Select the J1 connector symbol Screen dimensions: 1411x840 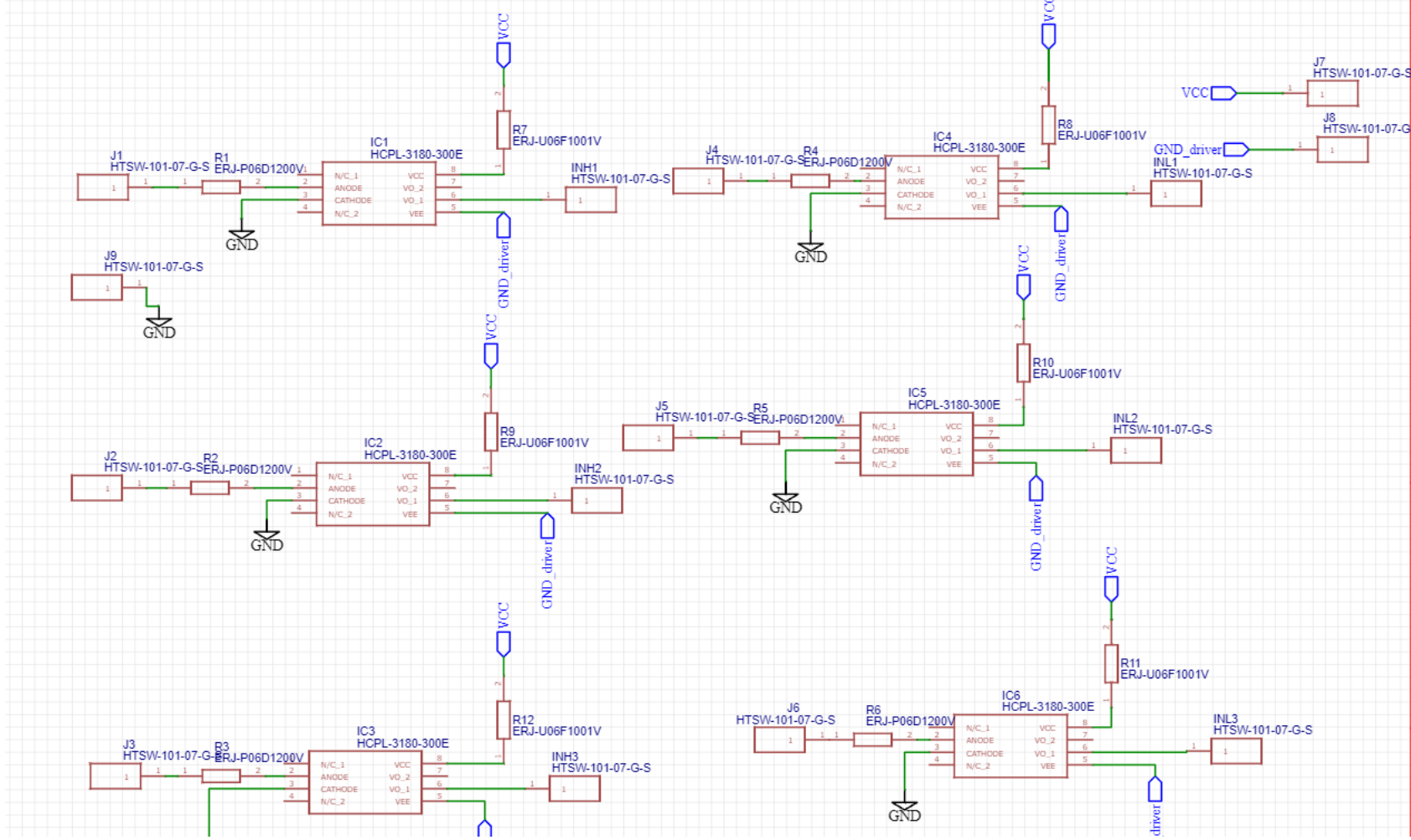[x=103, y=188]
